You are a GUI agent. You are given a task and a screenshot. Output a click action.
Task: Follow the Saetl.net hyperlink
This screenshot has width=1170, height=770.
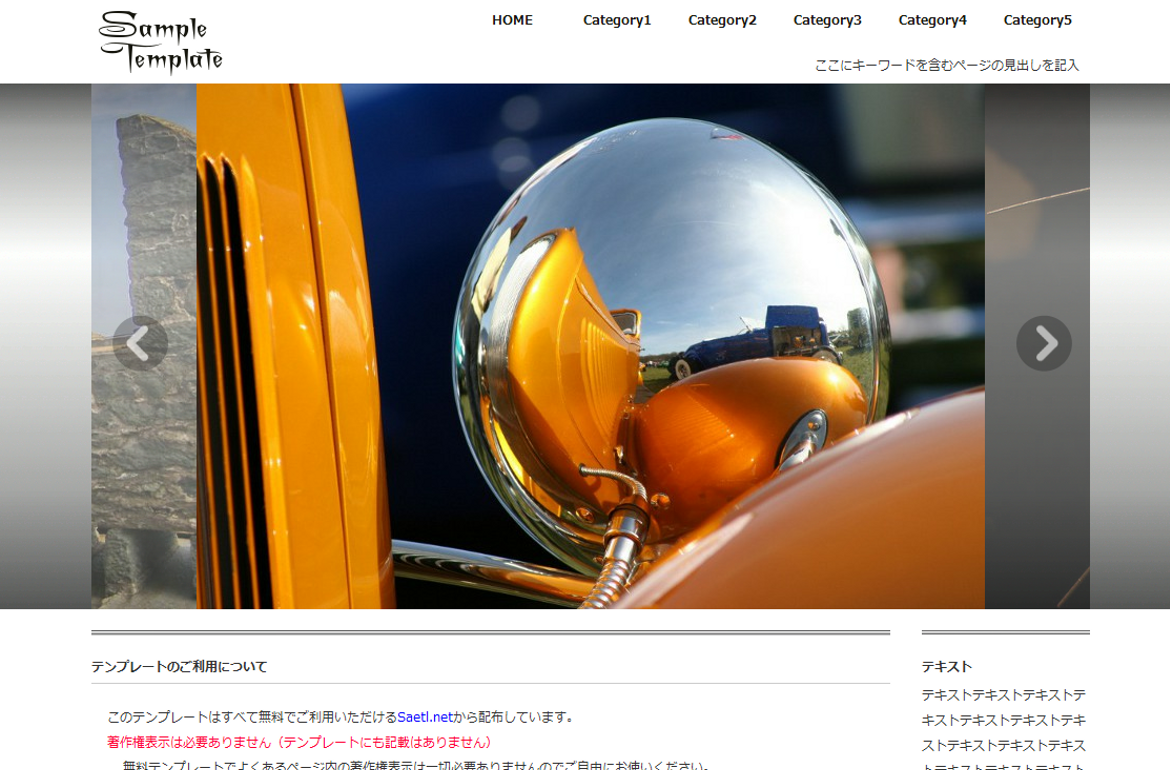tap(425, 717)
